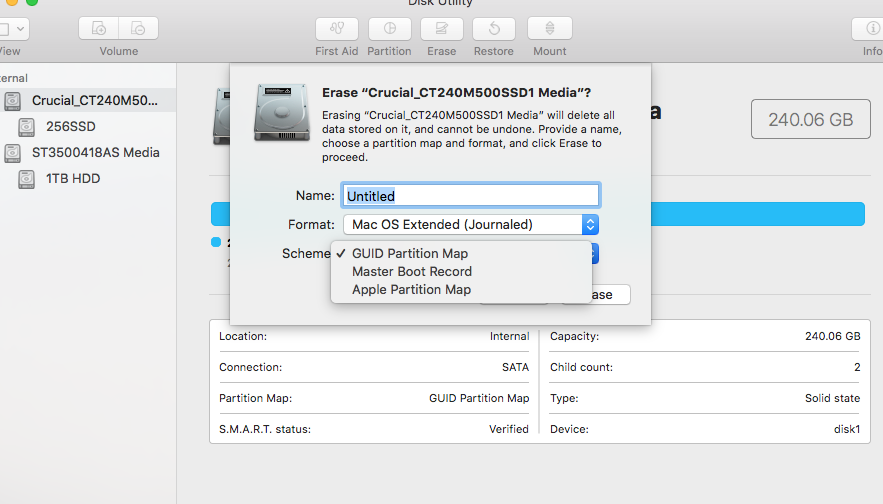Click the First Aid toolbar icon

(337, 29)
